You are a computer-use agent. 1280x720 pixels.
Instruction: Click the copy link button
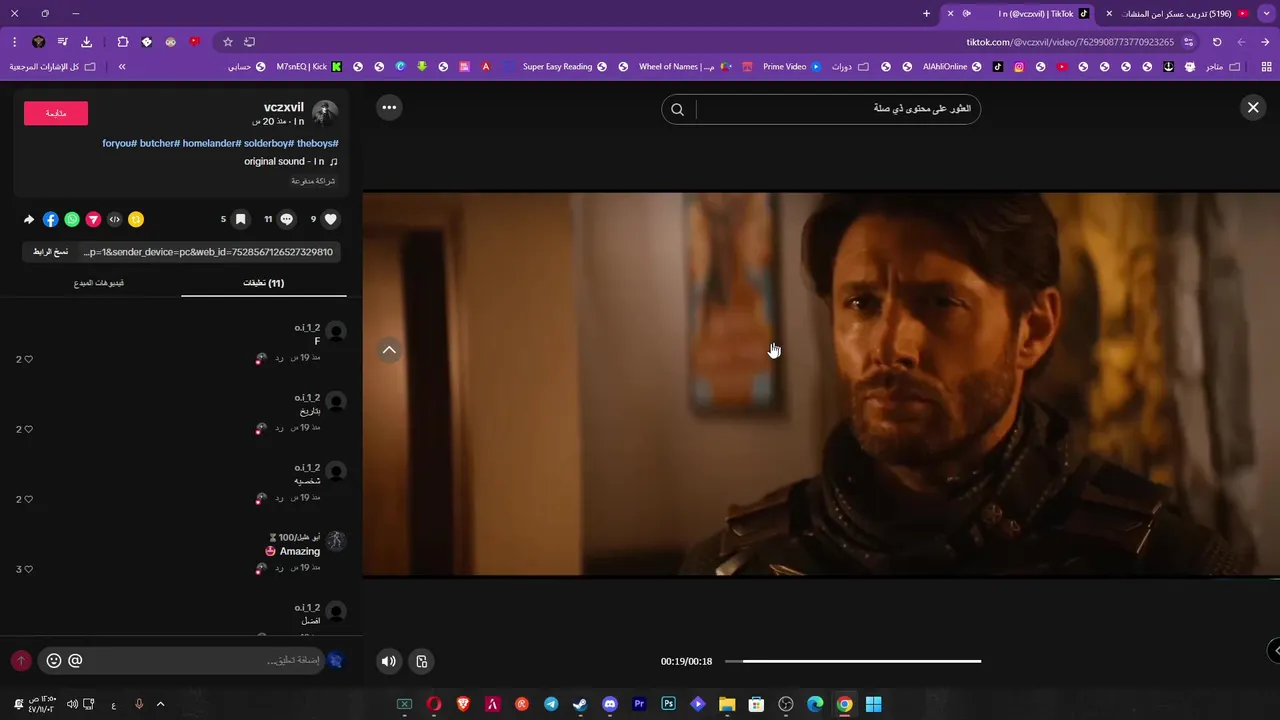pos(50,252)
